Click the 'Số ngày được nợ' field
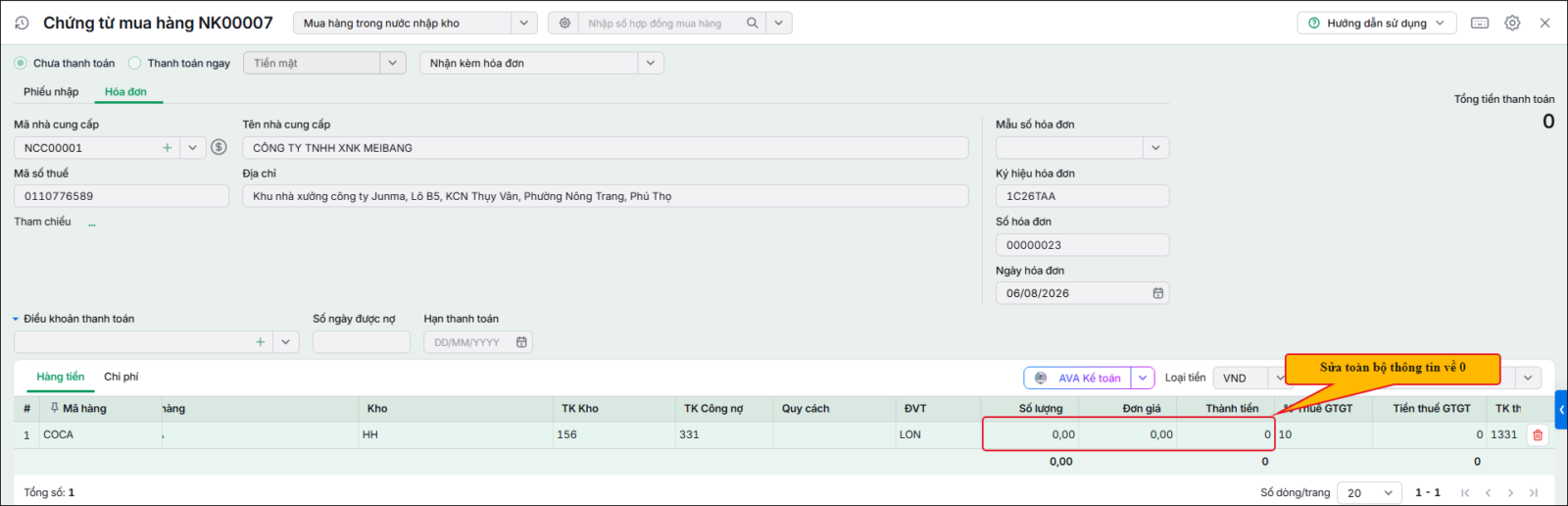The width and height of the screenshot is (1568, 506). [361, 342]
